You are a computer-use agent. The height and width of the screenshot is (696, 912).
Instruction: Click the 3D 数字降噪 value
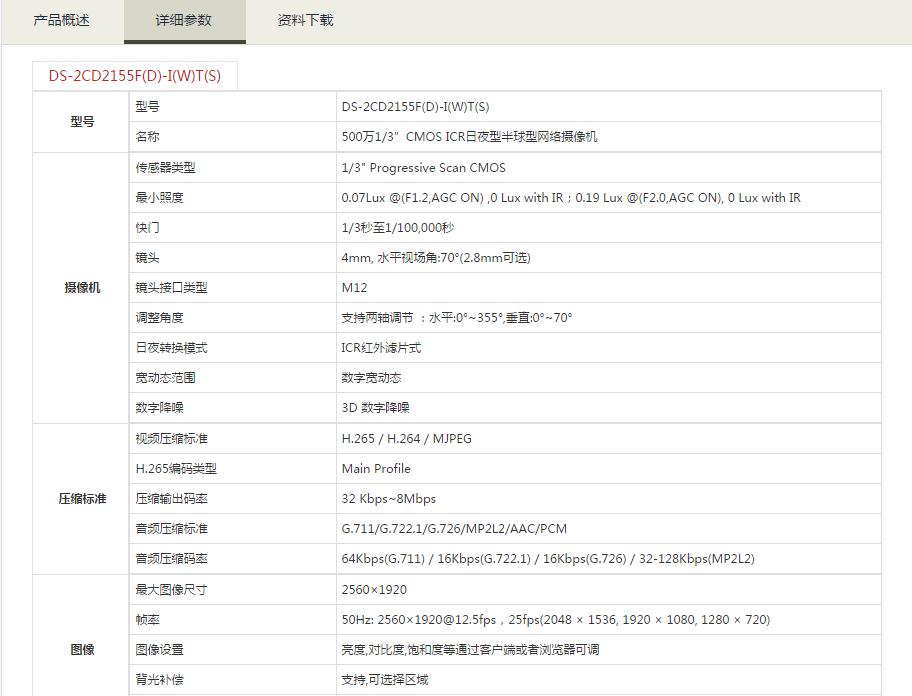[375, 408]
